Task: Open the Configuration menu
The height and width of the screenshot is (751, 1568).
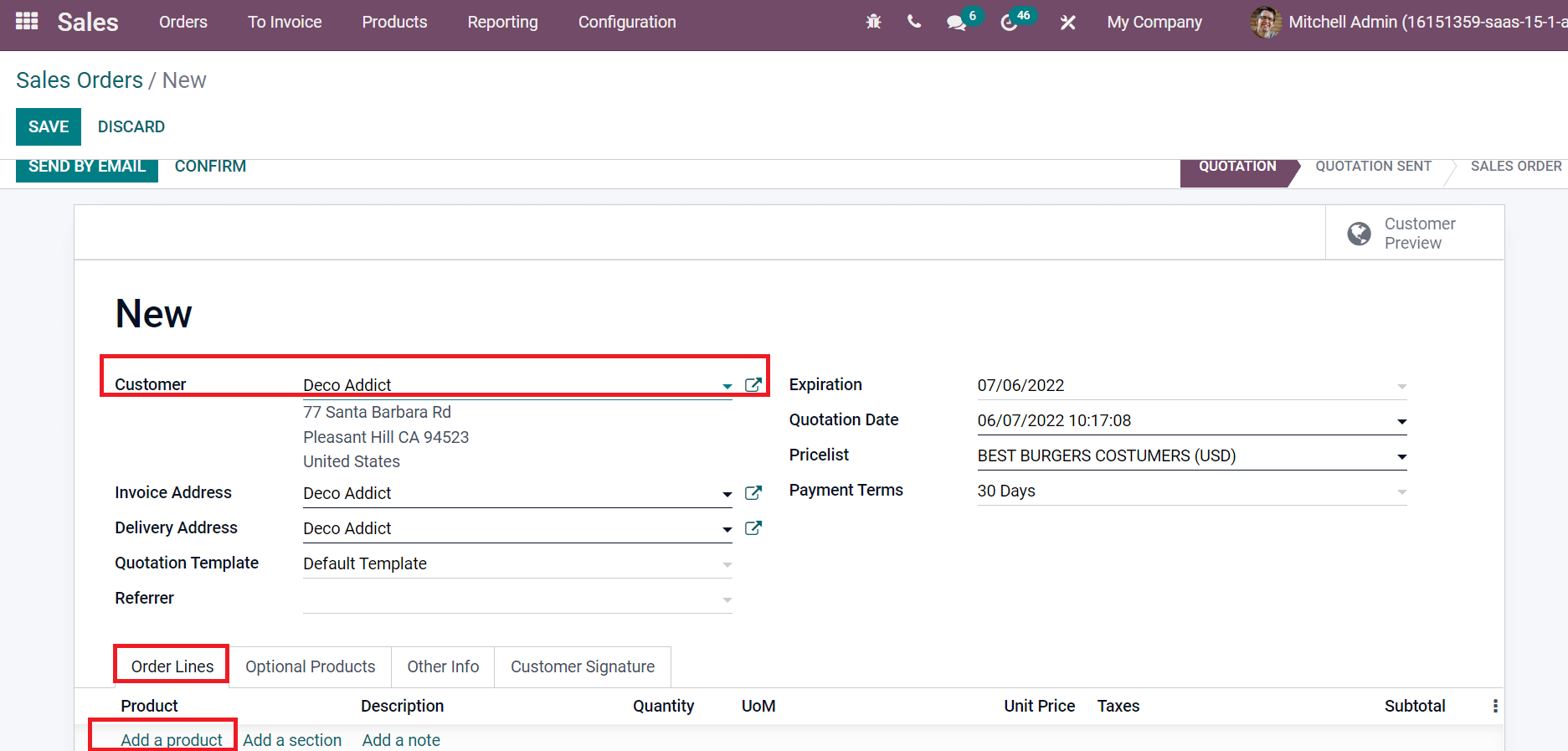Action: click(x=627, y=22)
